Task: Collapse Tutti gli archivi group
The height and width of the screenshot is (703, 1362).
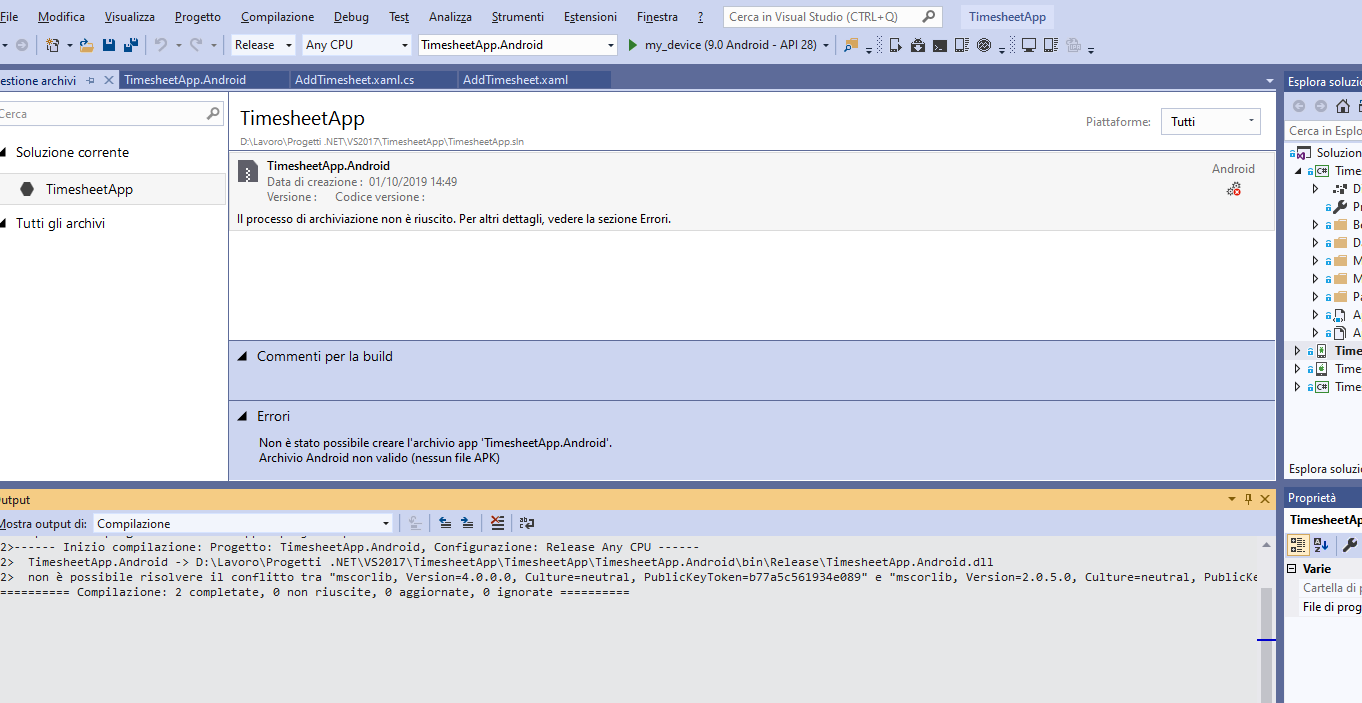Action: click(x=3, y=224)
